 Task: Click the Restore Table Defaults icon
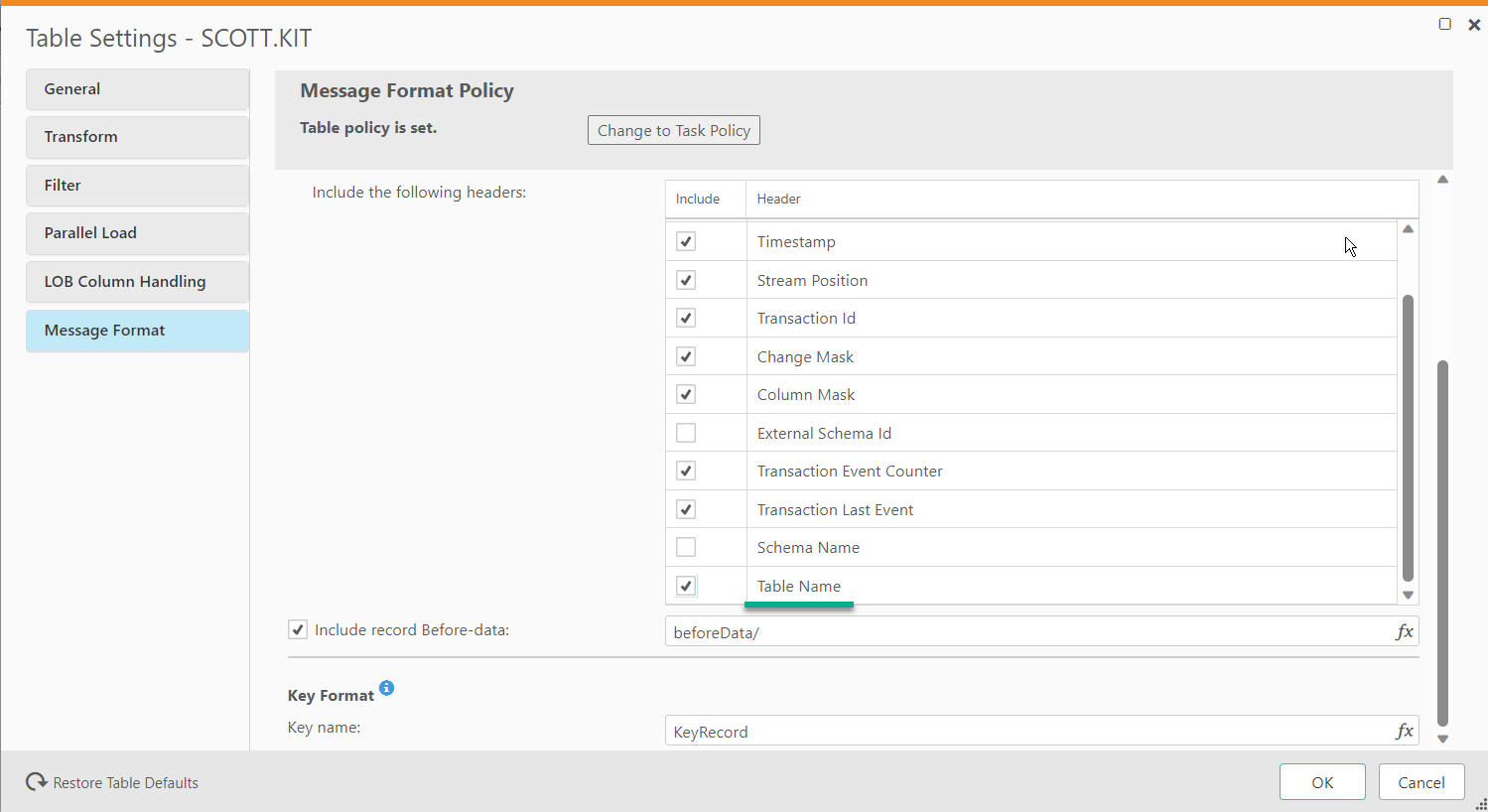[37, 782]
